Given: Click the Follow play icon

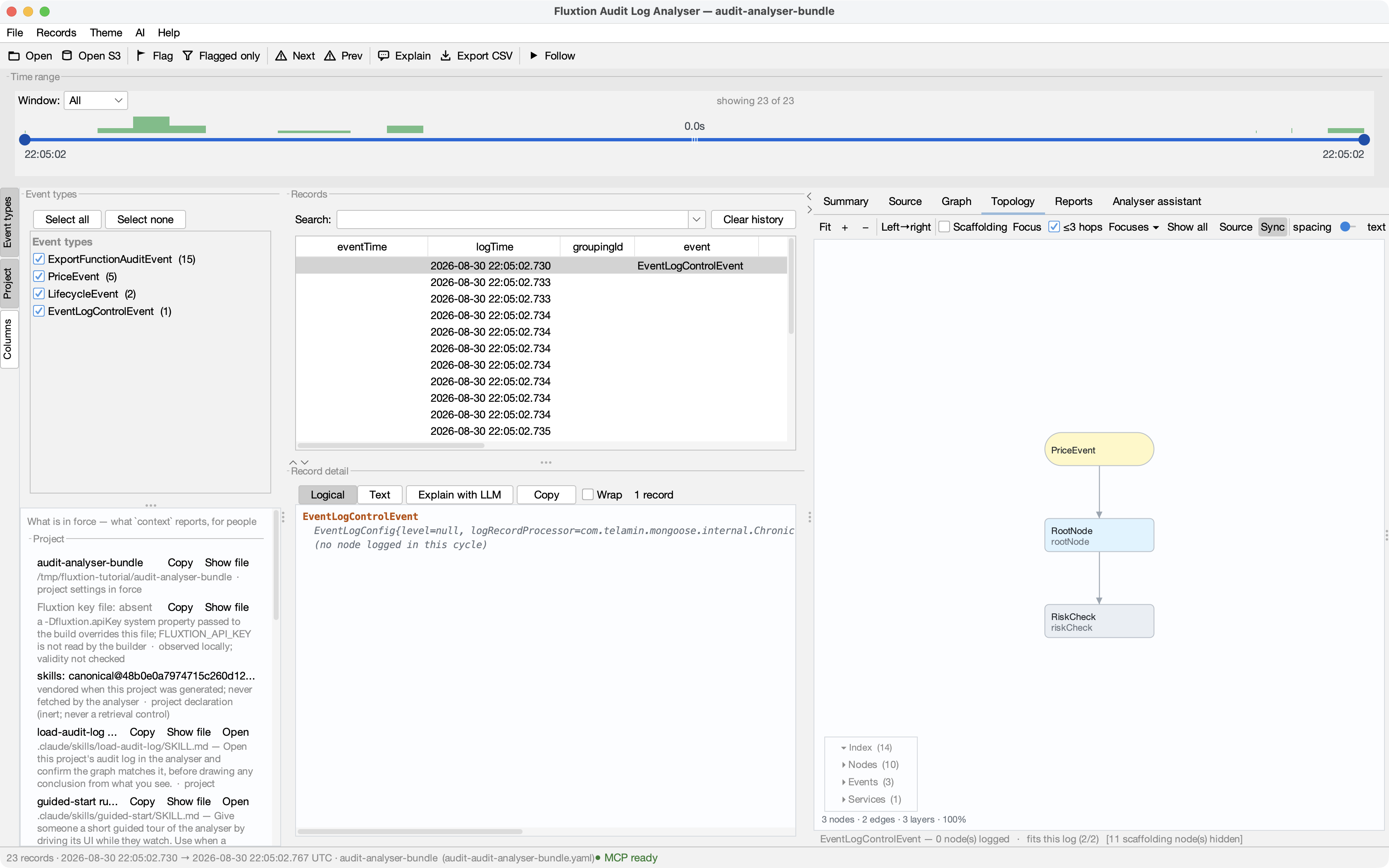Looking at the screenshot, I should coord(534,56).
